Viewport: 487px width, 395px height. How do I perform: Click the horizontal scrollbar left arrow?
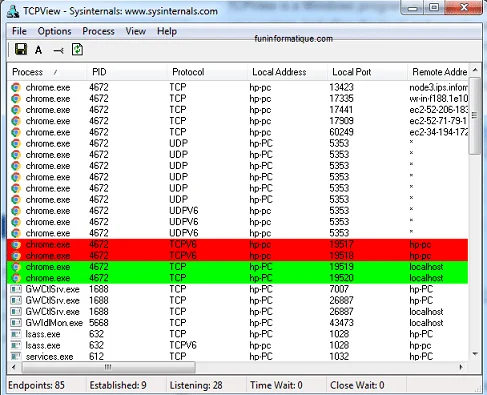(14, 367)
